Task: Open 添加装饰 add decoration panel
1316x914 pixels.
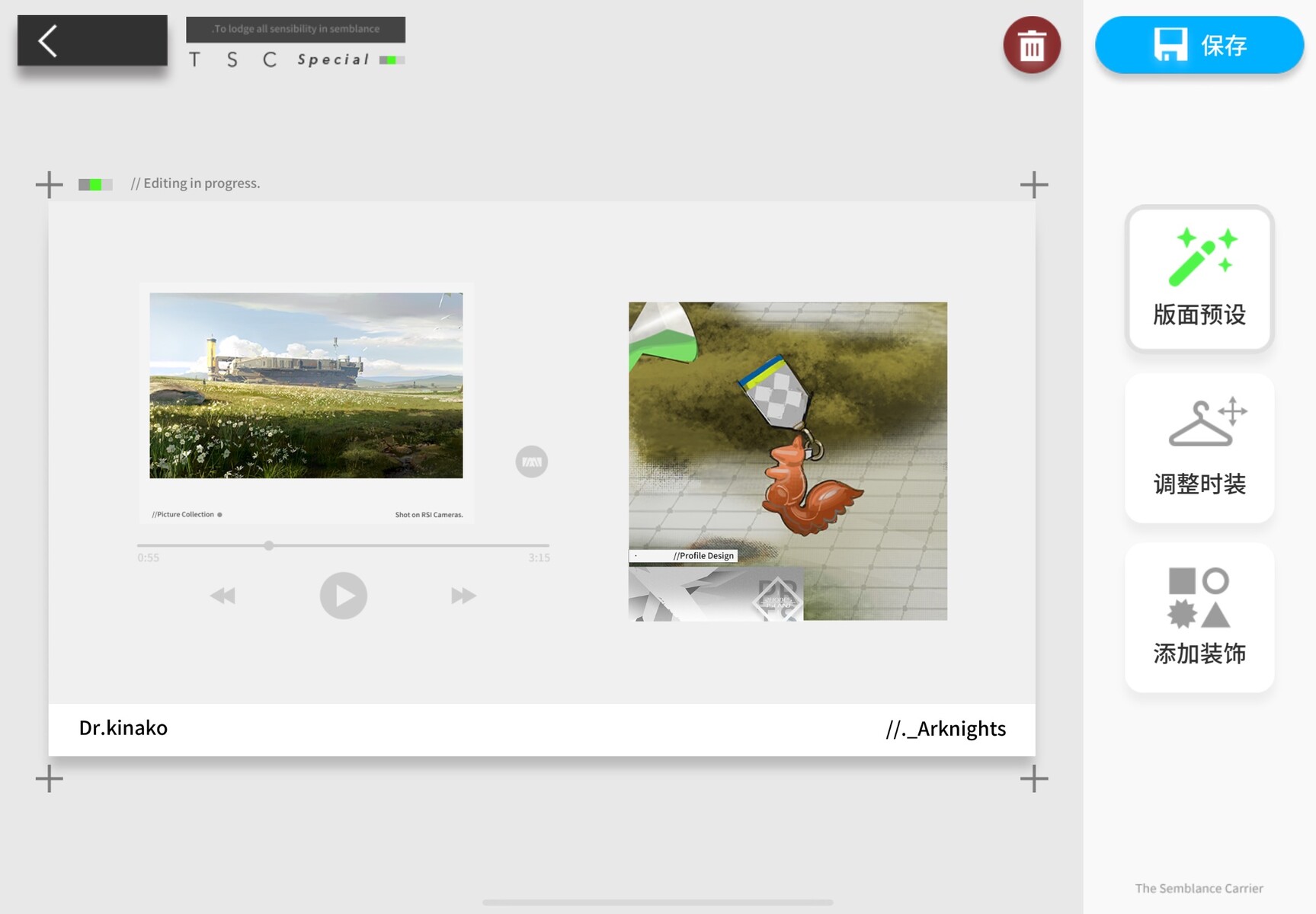Action: pyautogui.click(x=1199, y=618)
